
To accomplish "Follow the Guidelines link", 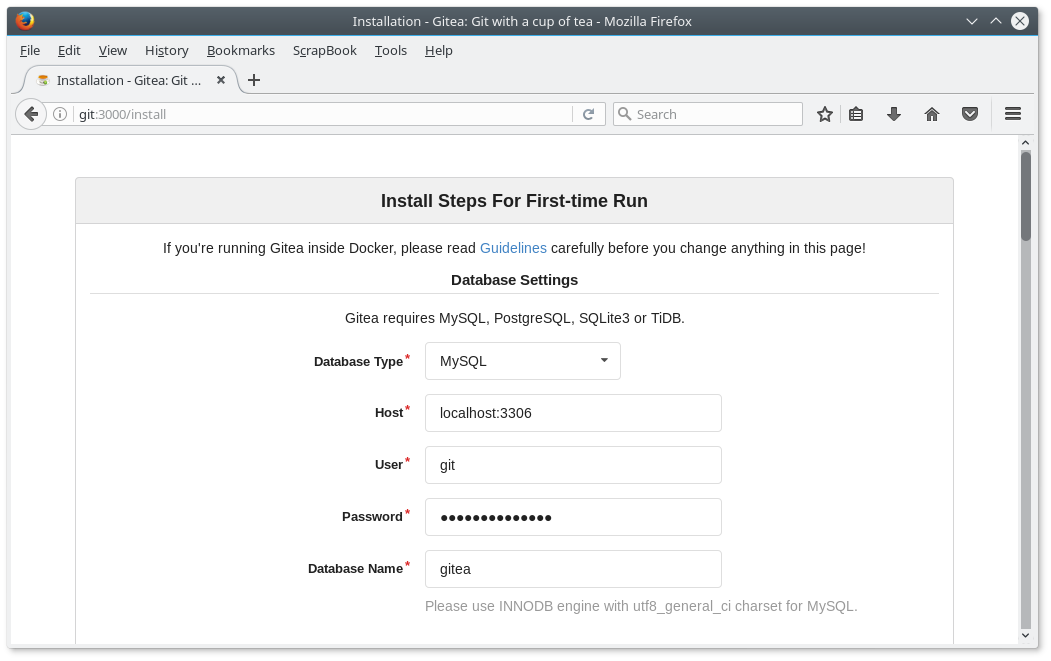I will 513,248.
